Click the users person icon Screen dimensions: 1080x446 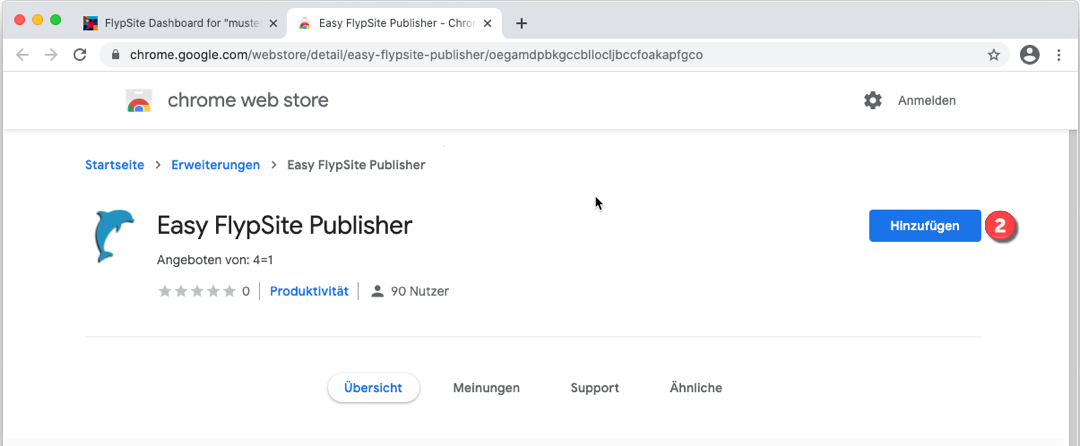tap(377, 291)
